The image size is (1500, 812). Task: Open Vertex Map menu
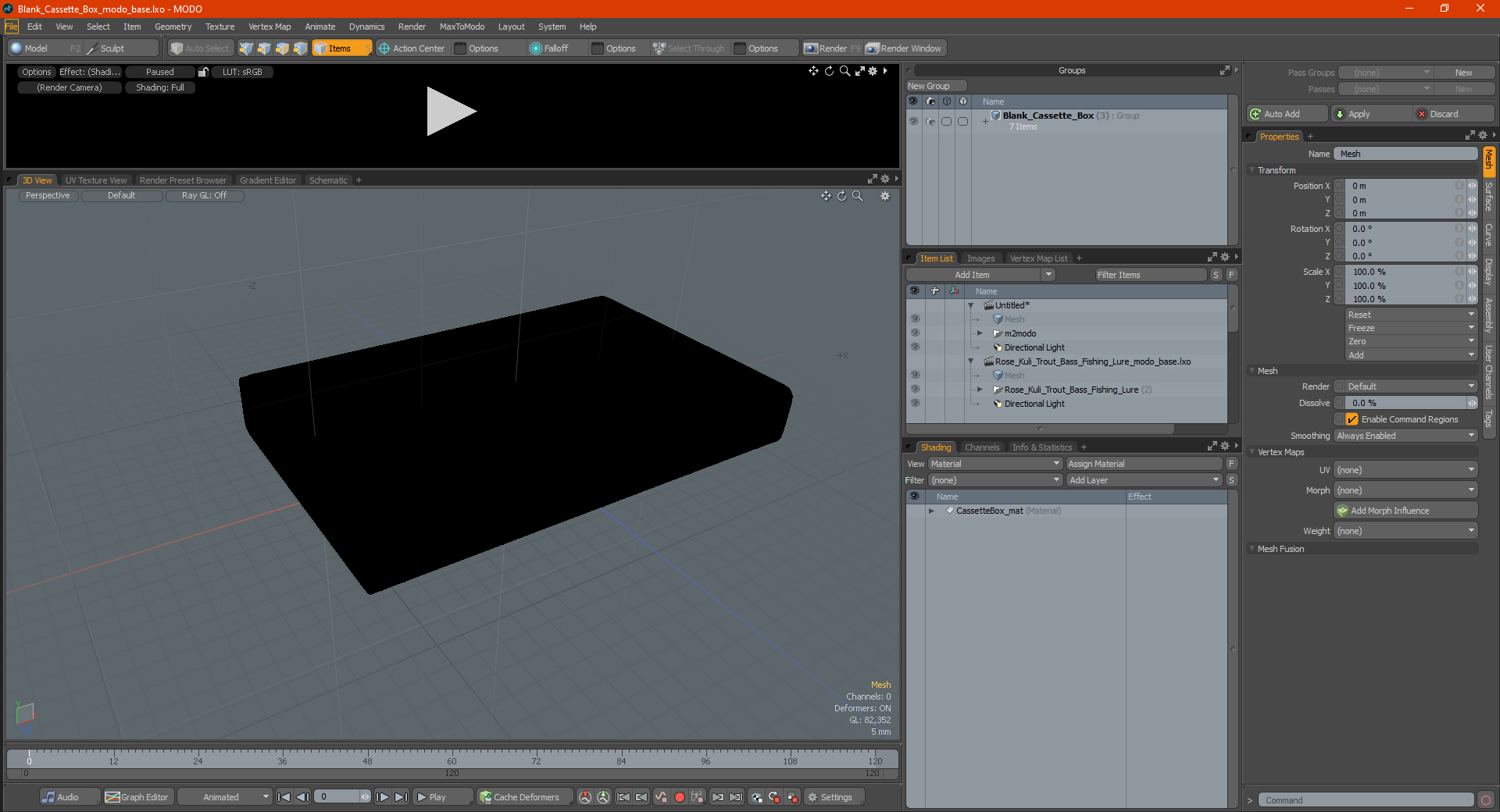pos(270,27)
